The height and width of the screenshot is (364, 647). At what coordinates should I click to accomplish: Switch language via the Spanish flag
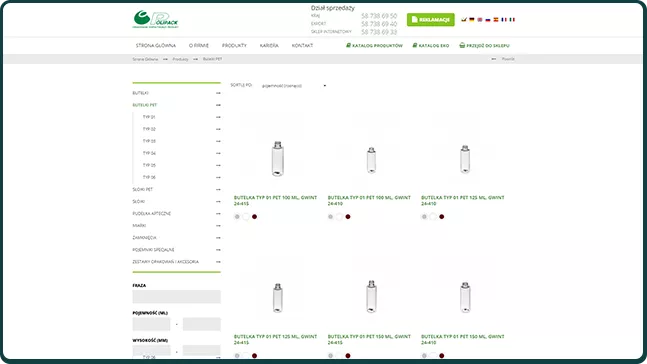coord(496,19)
